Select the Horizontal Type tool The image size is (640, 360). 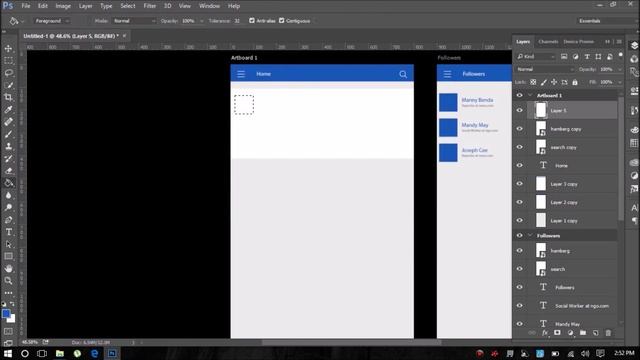[x=9, y=232]
